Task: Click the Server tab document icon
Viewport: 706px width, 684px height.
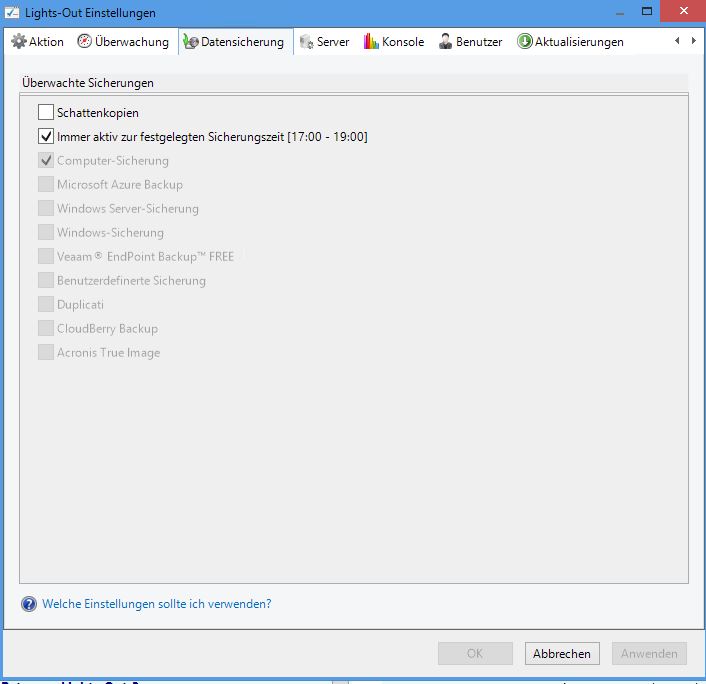Action: 307,42
